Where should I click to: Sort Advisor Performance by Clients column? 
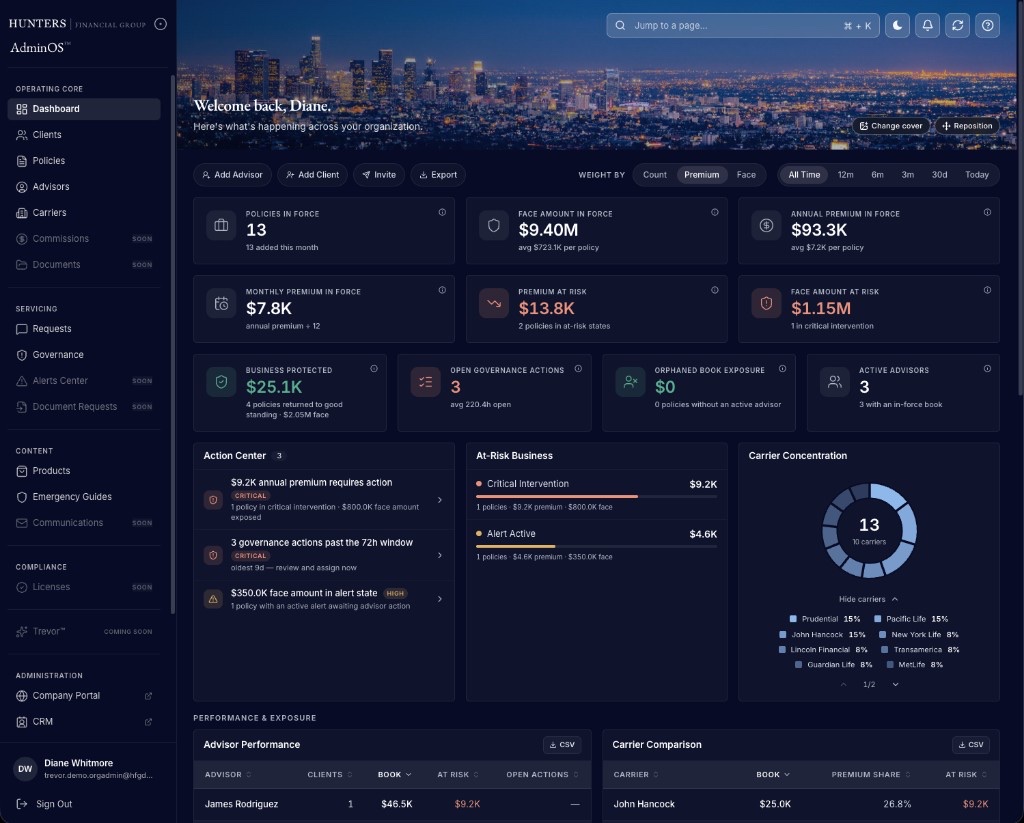click(x=330, y=775)
